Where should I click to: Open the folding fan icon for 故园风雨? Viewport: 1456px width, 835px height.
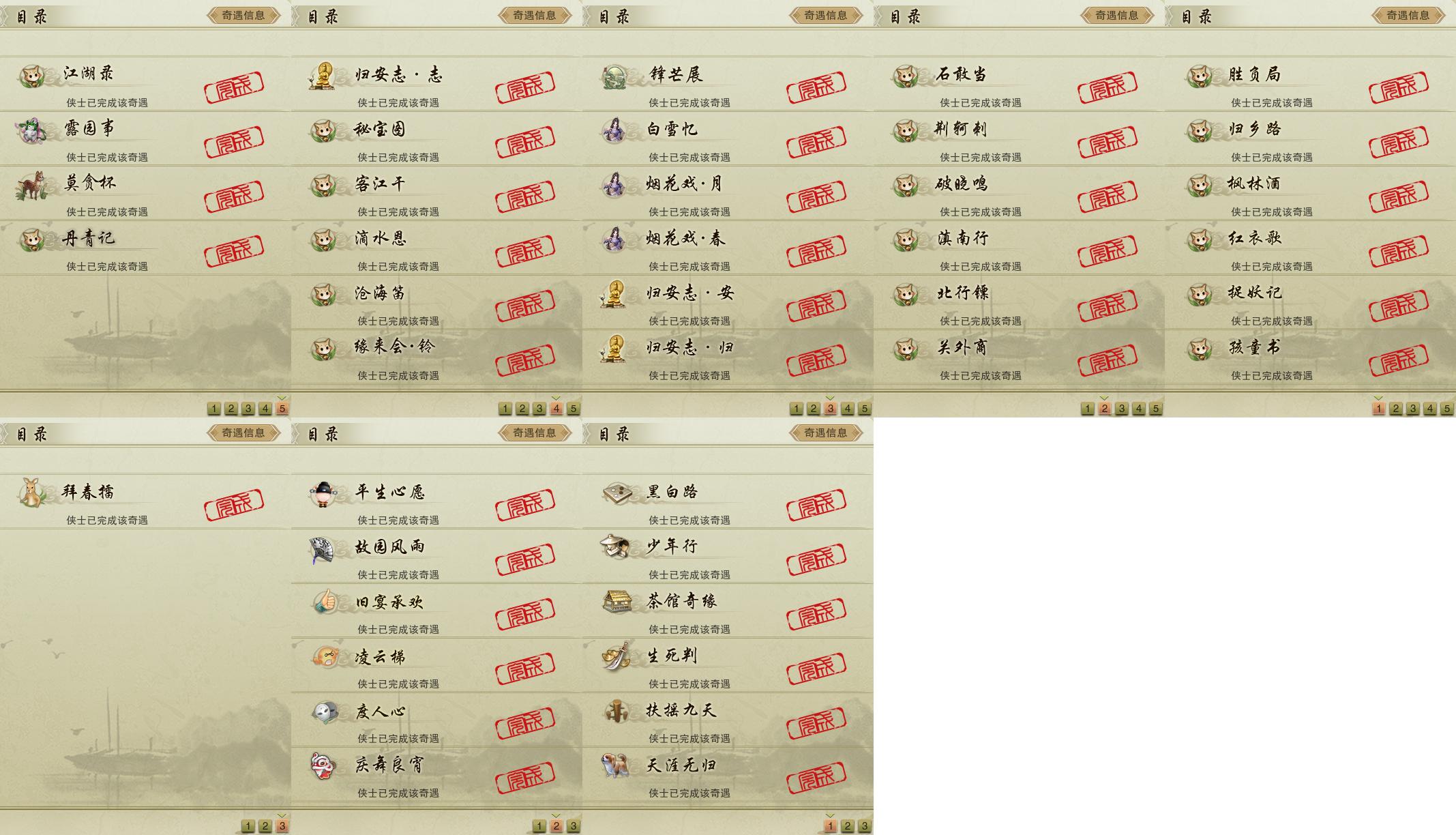pyautogui.click(x=323, y=549)
